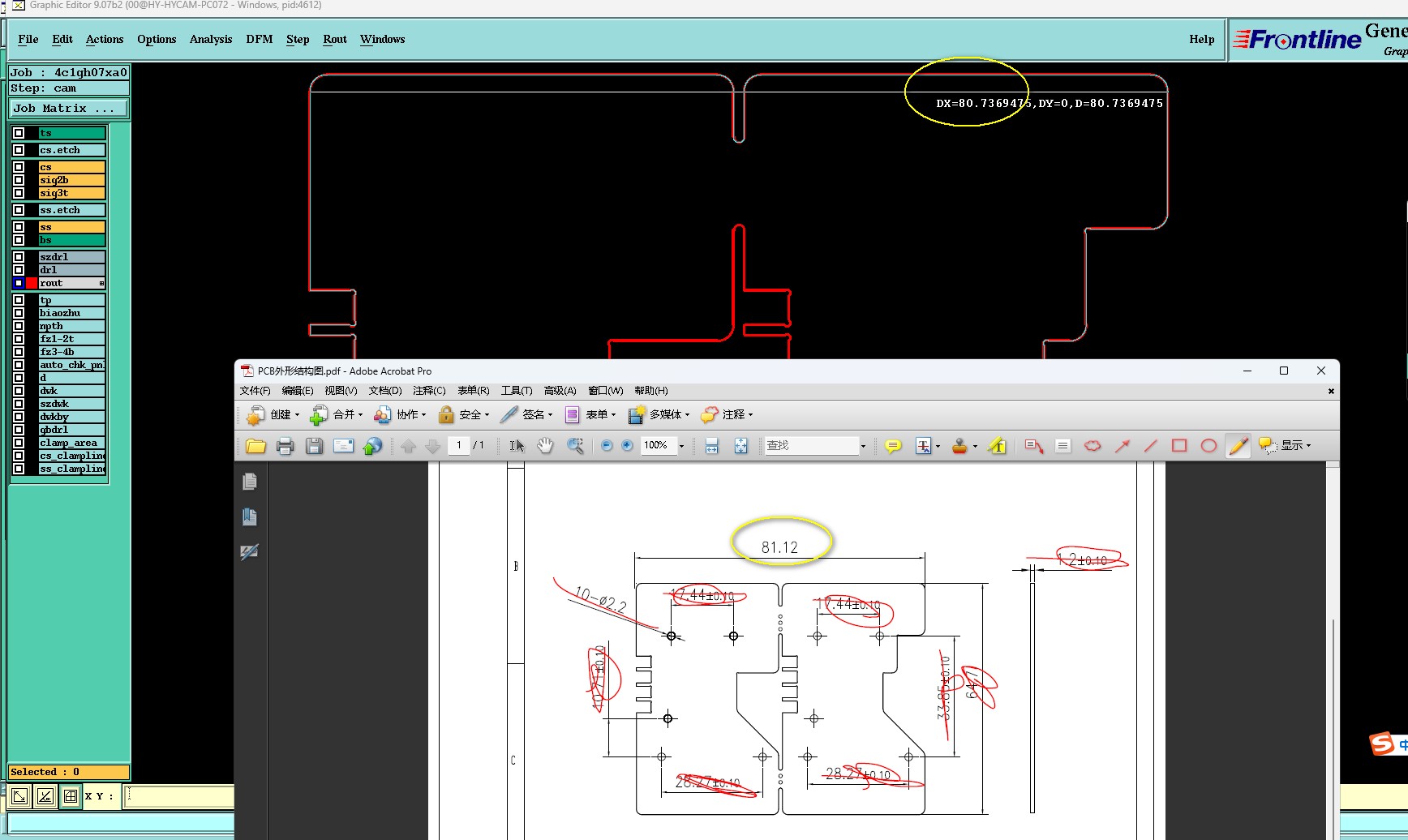Viewport: 1408px width, 840px height.
Task: Open the Bookmarks panel in Acrobat sidebar
Action: [x=250, y=516]
